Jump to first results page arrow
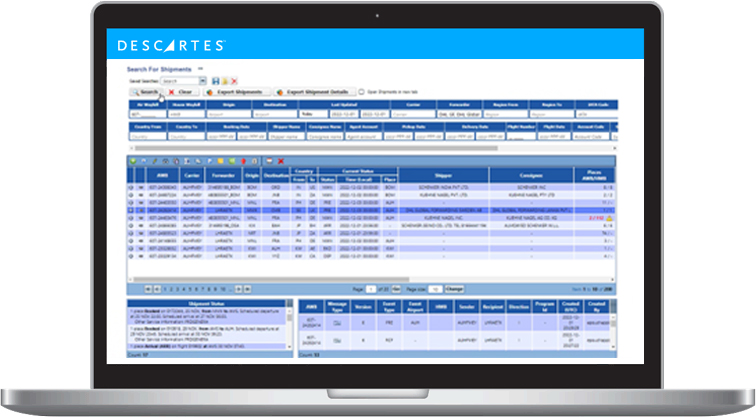 point(147,288)
